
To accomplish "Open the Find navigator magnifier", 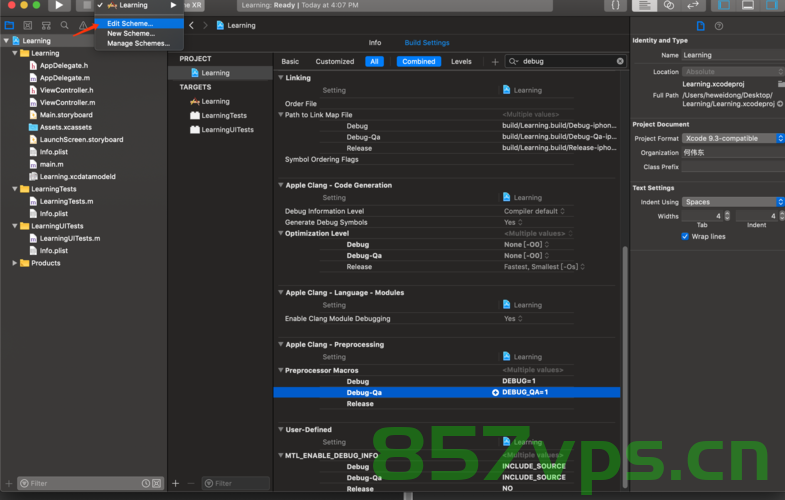I will 65,25.
